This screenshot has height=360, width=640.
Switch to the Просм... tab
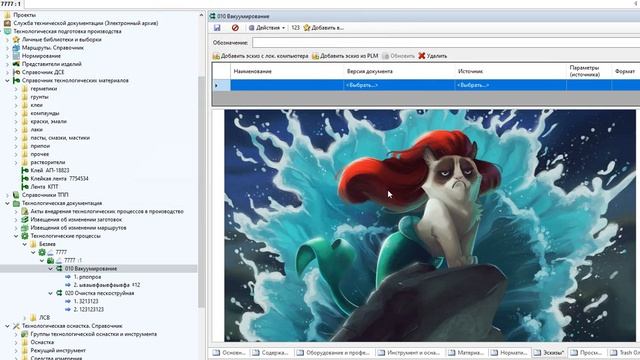click(587, 352)
